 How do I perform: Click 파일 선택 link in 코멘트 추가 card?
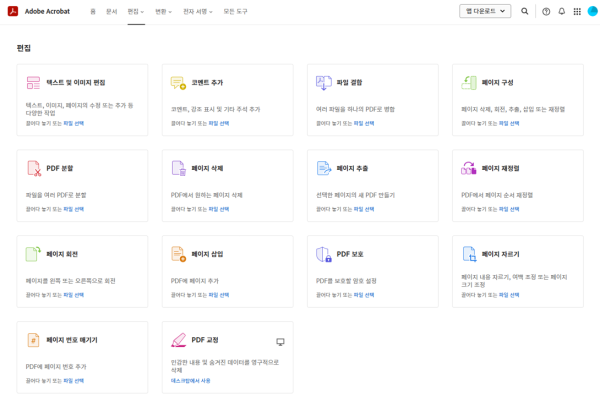(x=219, y=123)
